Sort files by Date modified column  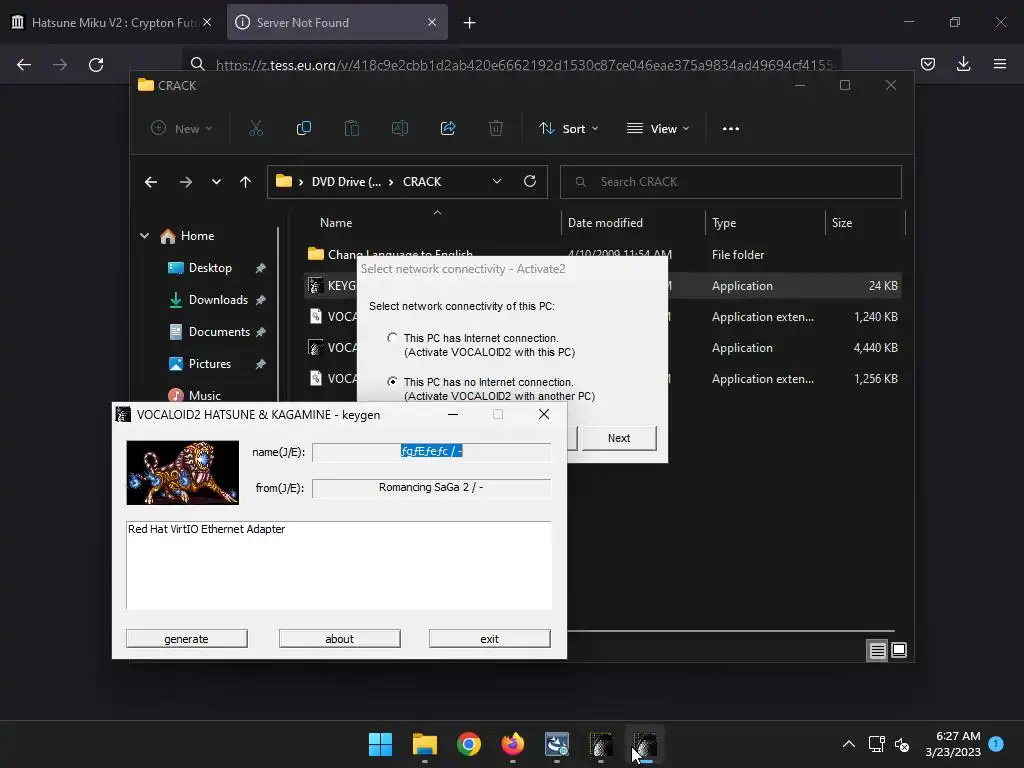(605, 223)
